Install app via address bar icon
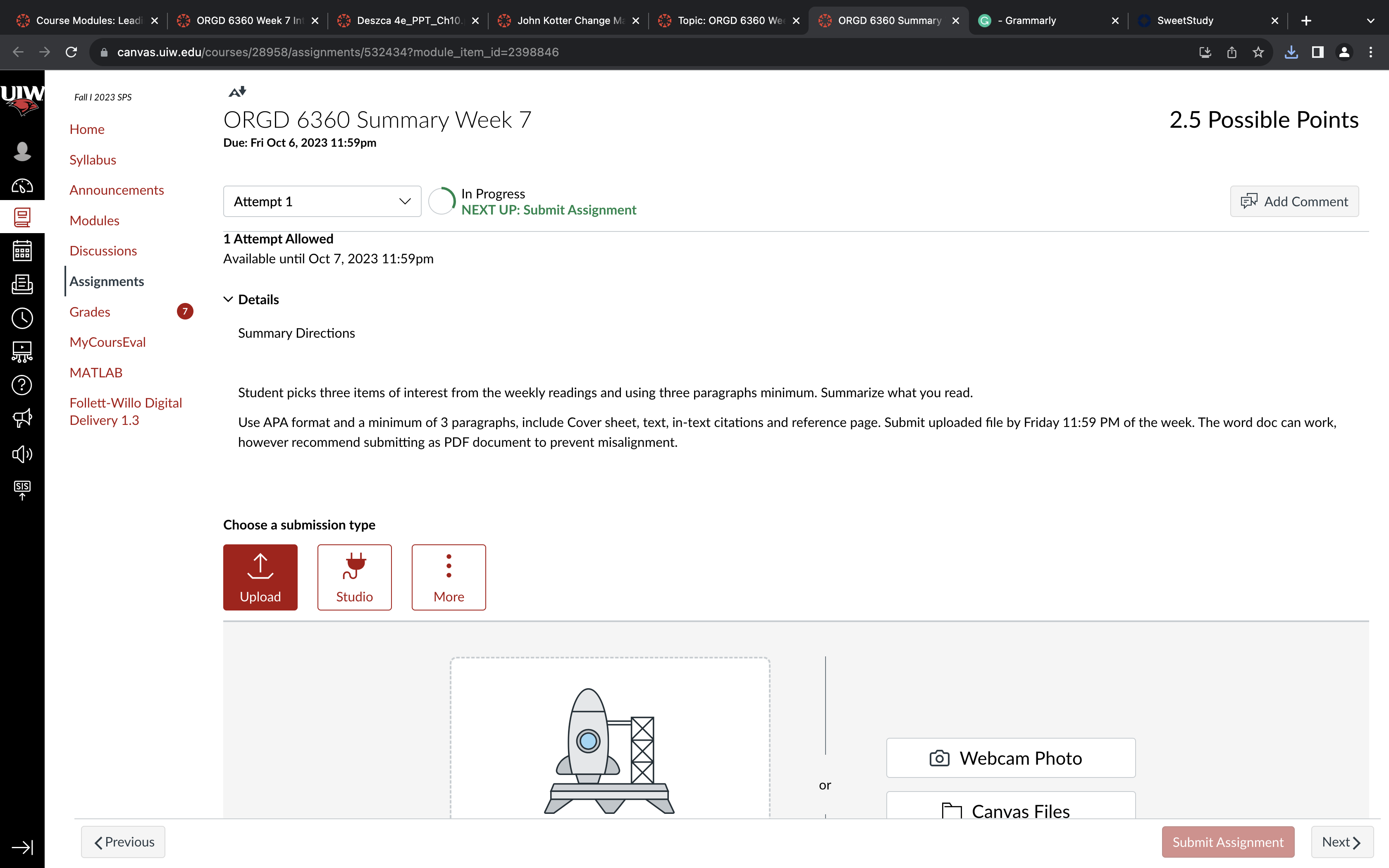The height and width of the screenshot is (868, 1389). click(x=1205, y=52)
